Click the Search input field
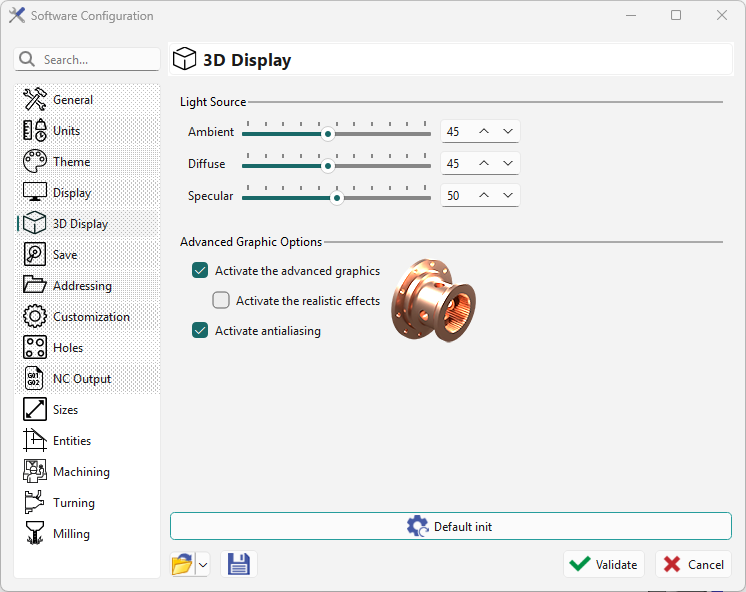Viewport: 746px width, 592px height. click(x=96, y=60)
